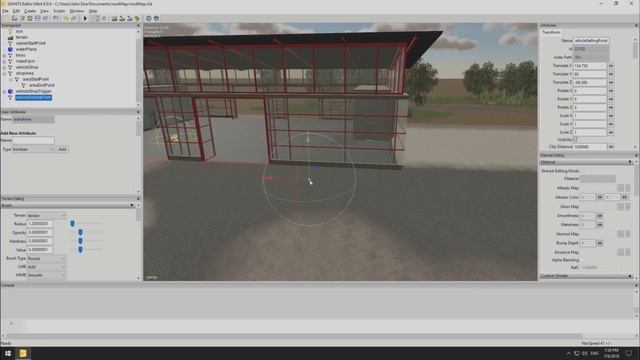Click the light bulb icon next to sun

[11, 31]
